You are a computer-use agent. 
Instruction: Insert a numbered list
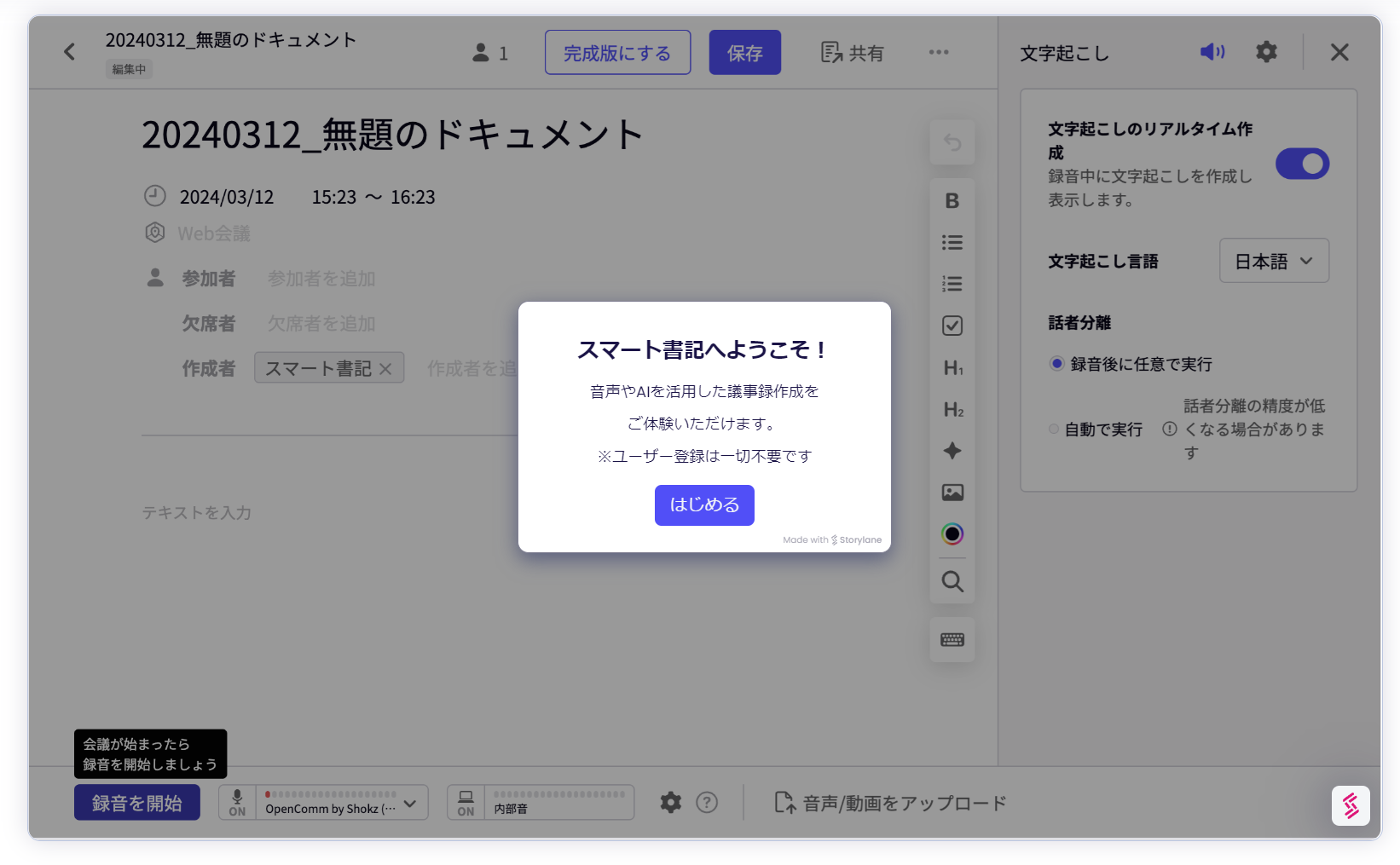[x=952, y=284]
